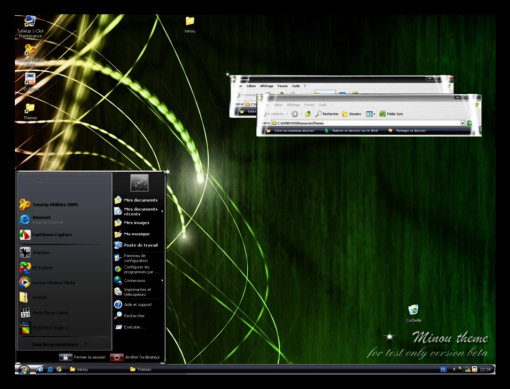Click the Up folder arrow icon

click(308, 114)
